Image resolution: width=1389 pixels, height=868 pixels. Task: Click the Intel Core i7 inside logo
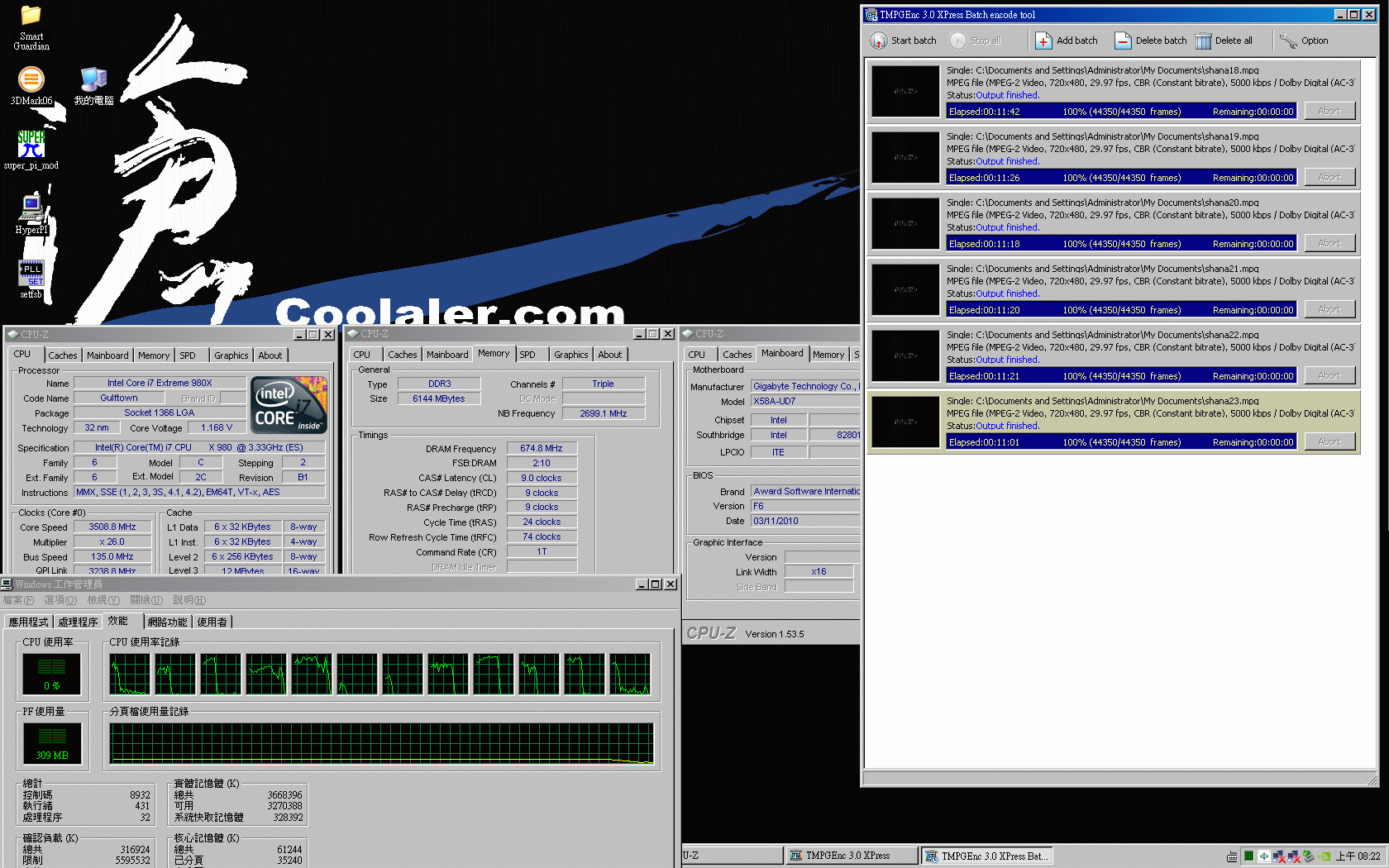coord(289,405)
